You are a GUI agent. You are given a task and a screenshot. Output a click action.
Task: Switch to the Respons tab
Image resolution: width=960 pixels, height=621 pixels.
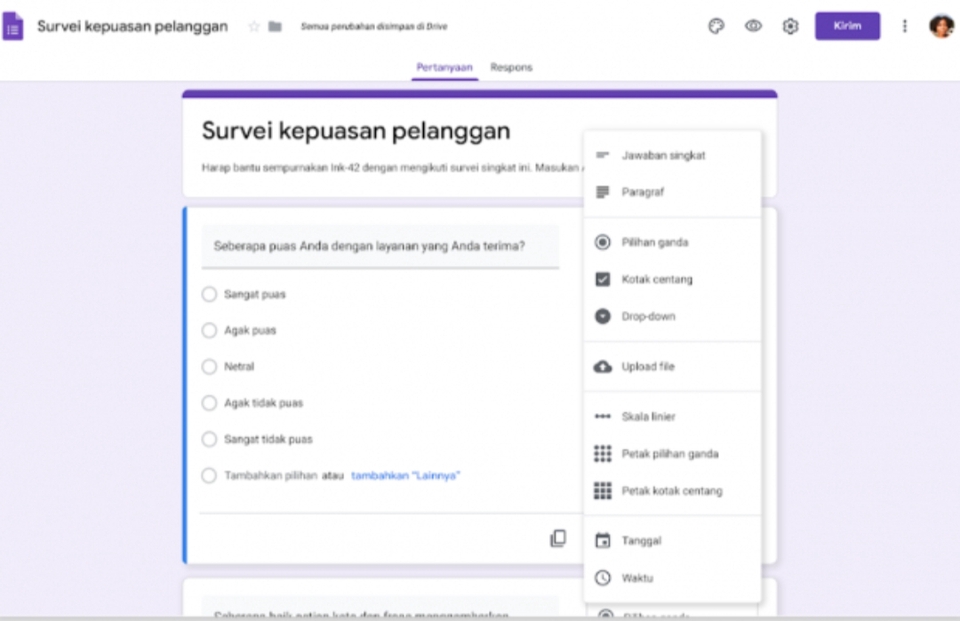pos(510,67)
